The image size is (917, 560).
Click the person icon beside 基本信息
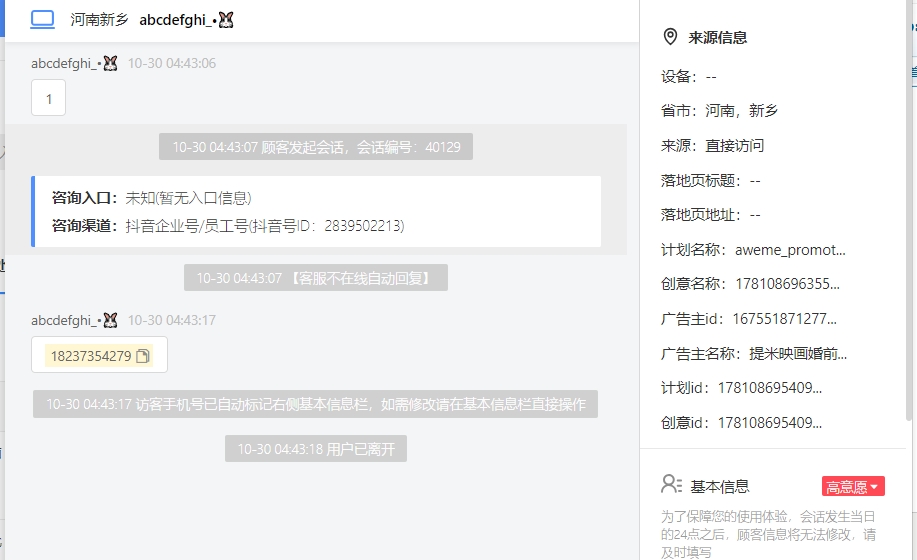(671, 485)
